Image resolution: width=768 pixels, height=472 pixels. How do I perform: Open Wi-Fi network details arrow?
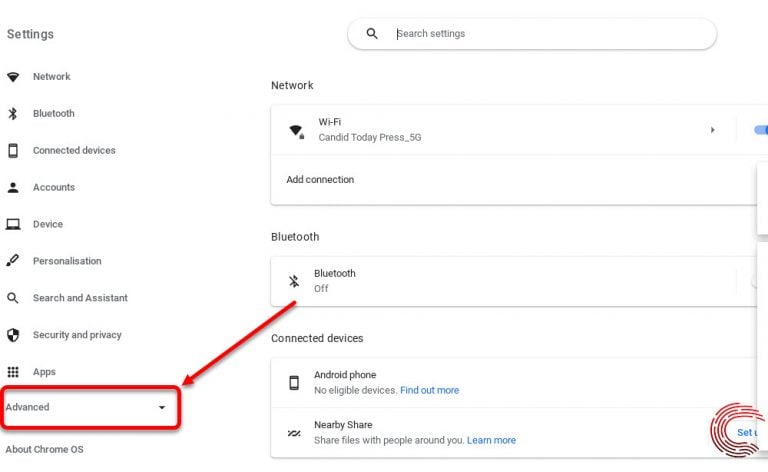tap(712, 130)
